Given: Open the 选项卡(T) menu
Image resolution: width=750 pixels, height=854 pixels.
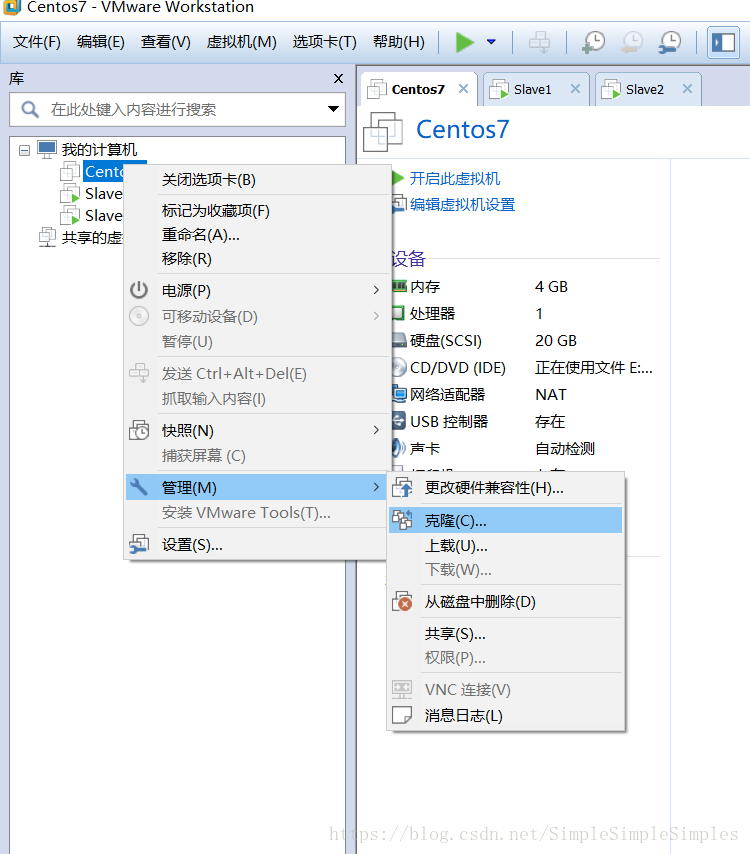Looking at the screenshot, I should [324, 42].
